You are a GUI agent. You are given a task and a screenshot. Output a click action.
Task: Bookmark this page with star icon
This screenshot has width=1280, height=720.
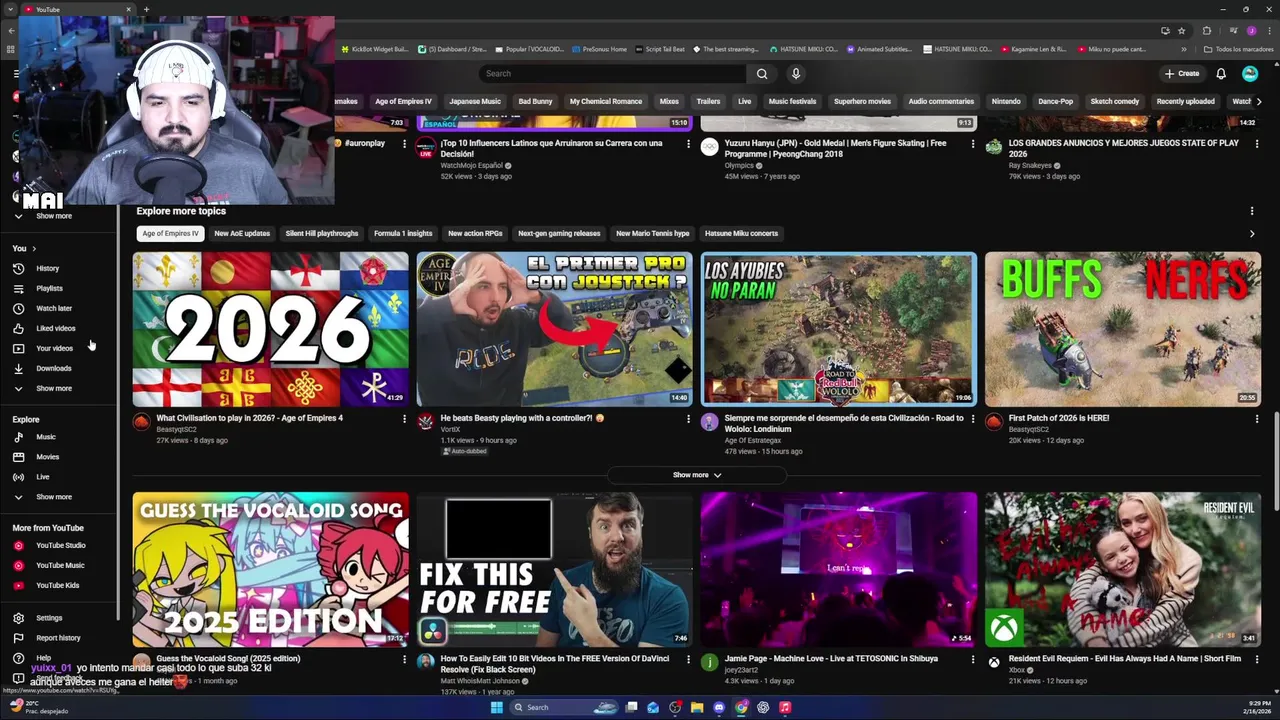tap(1181, 30)
